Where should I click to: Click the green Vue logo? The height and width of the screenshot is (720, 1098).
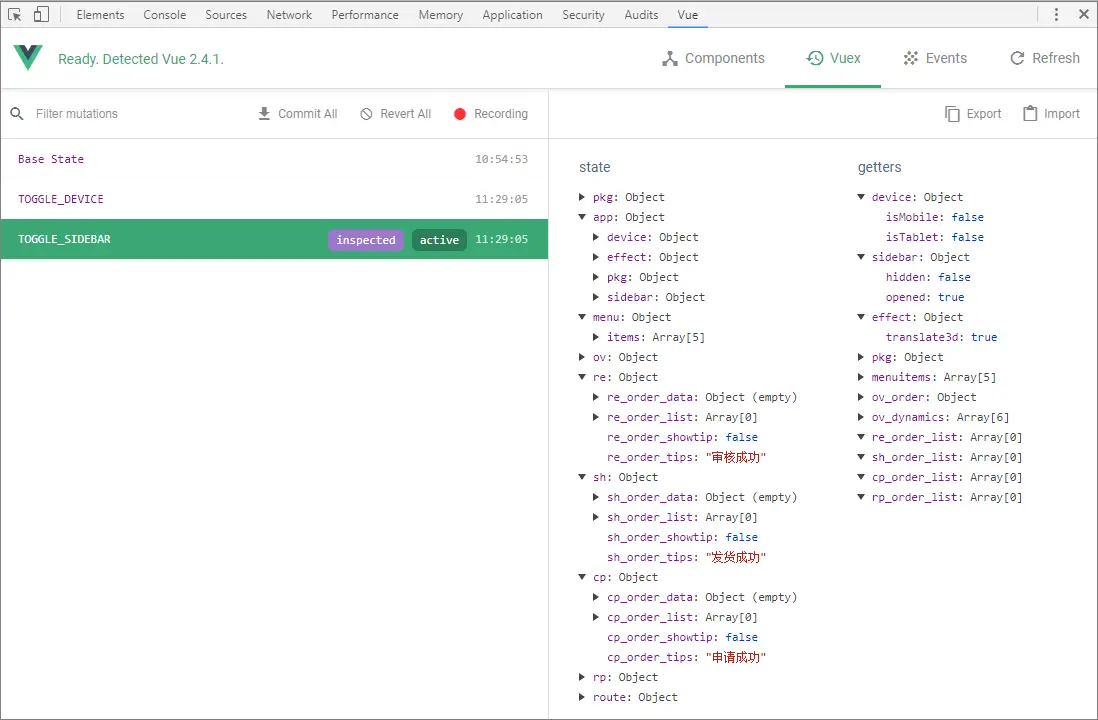coord(28,57)
